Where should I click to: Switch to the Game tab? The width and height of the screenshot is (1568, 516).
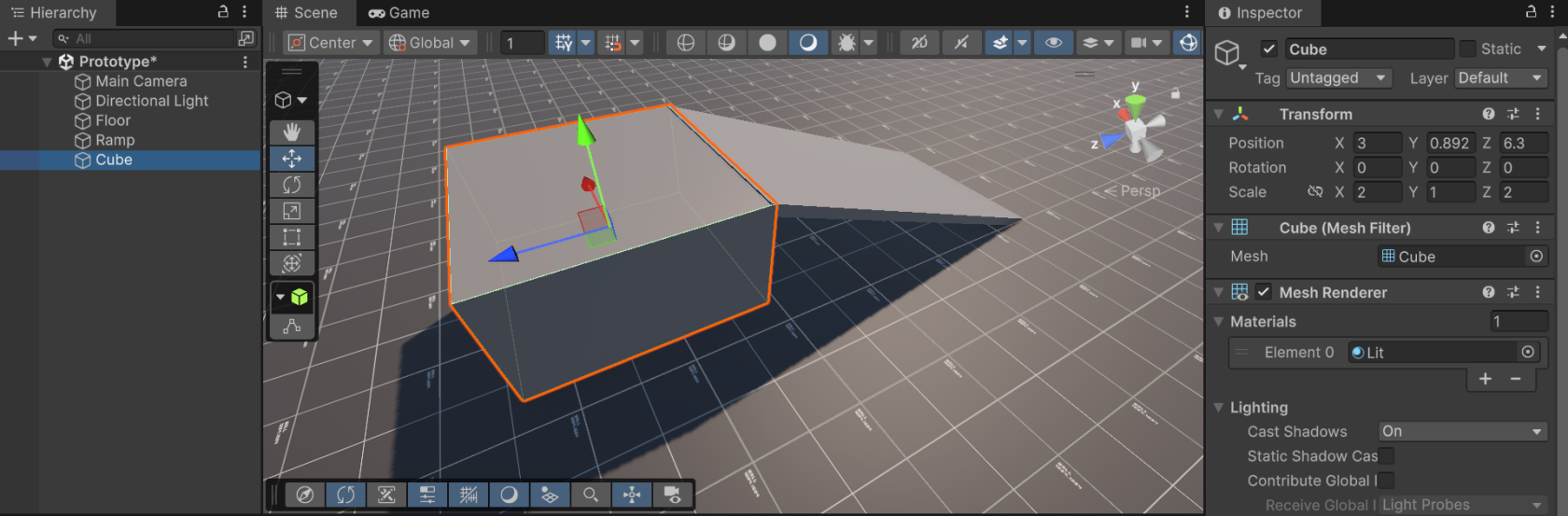(399, 13)
